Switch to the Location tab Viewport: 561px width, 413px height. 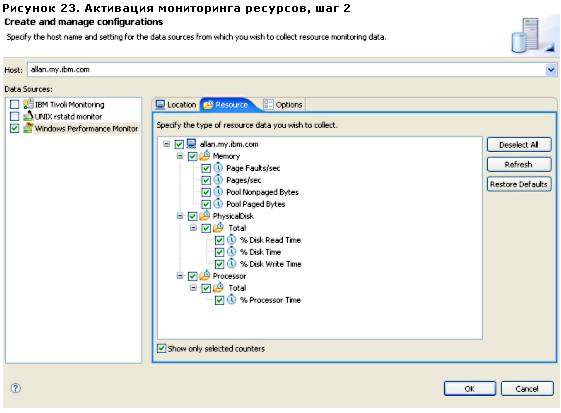click(x=176, y=105)
